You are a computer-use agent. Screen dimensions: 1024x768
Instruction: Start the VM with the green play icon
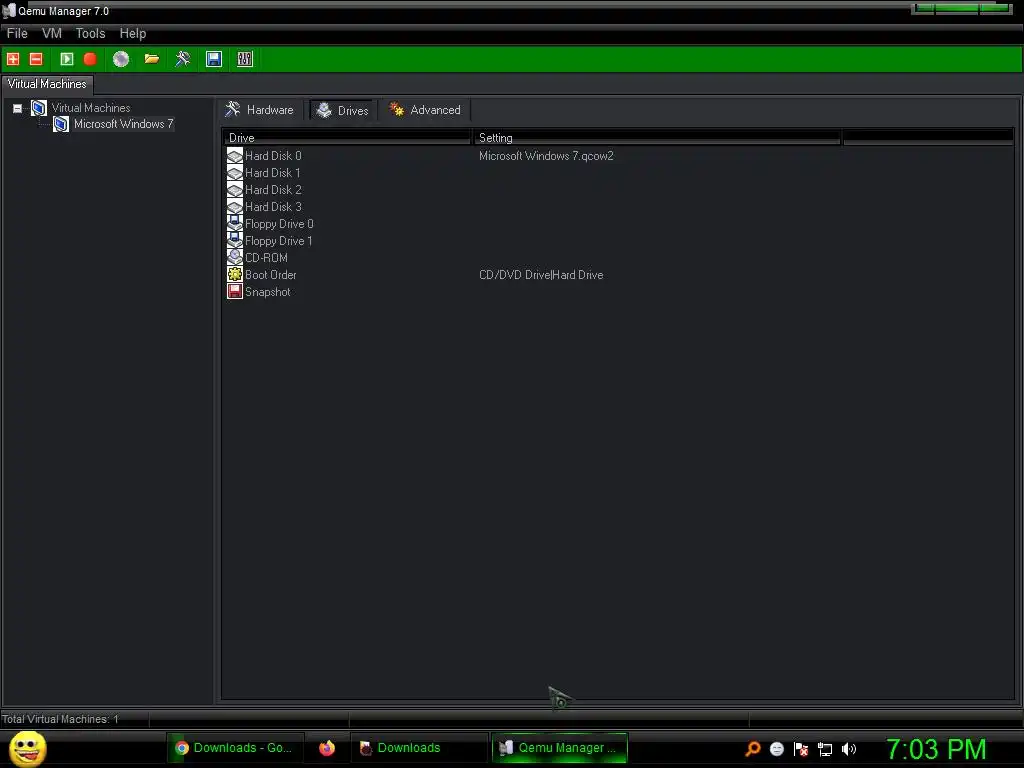(x=67, y=59)
